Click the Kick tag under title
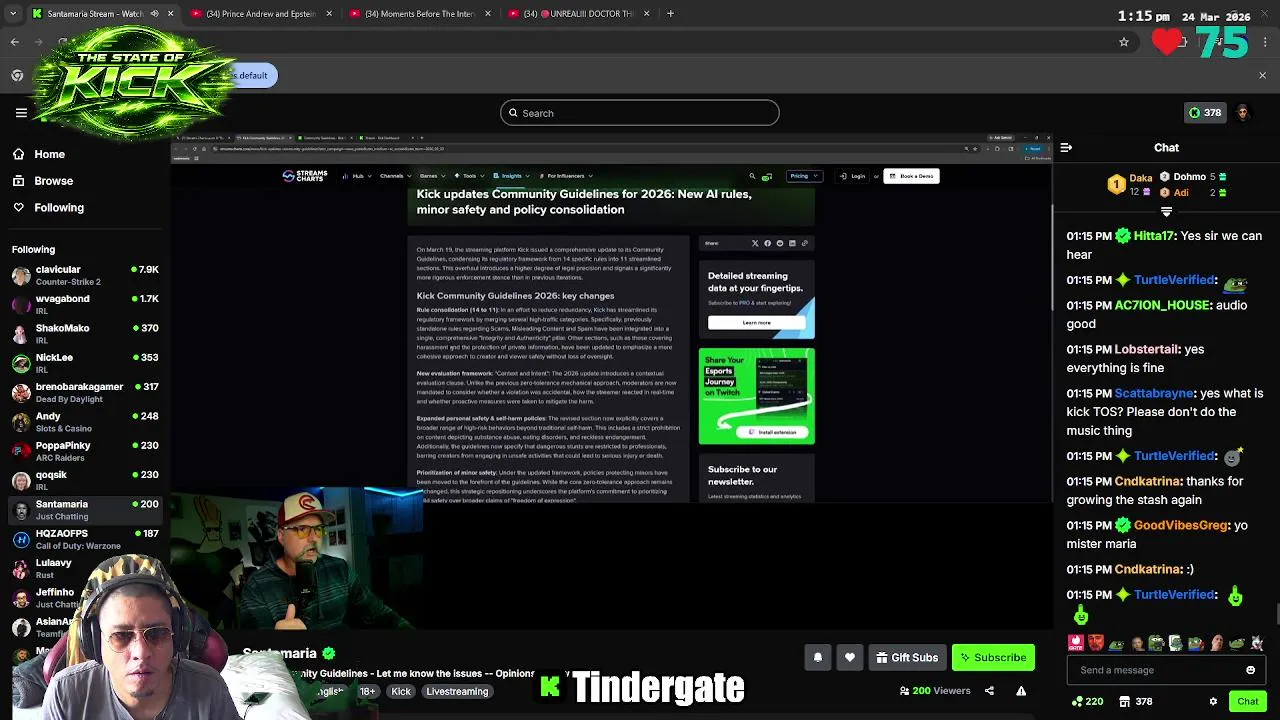Viewport: 1280px width, 720px height. pyautogui.click(x=401, y=691)
